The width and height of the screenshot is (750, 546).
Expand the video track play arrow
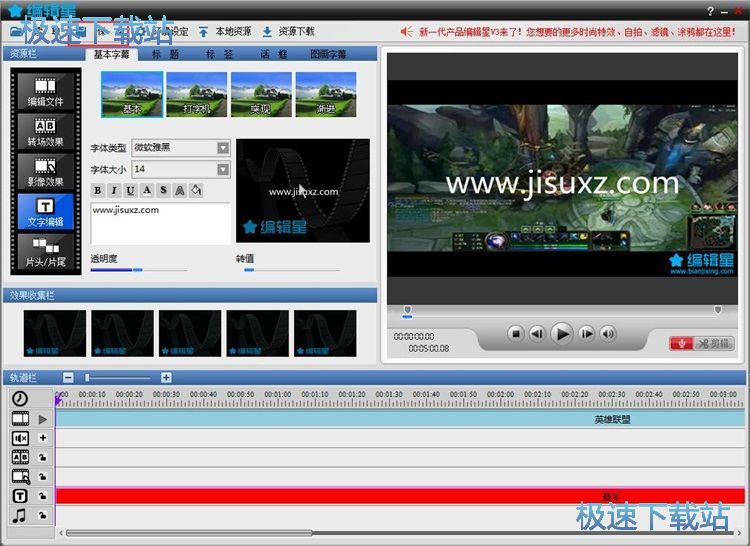[43, 419]
